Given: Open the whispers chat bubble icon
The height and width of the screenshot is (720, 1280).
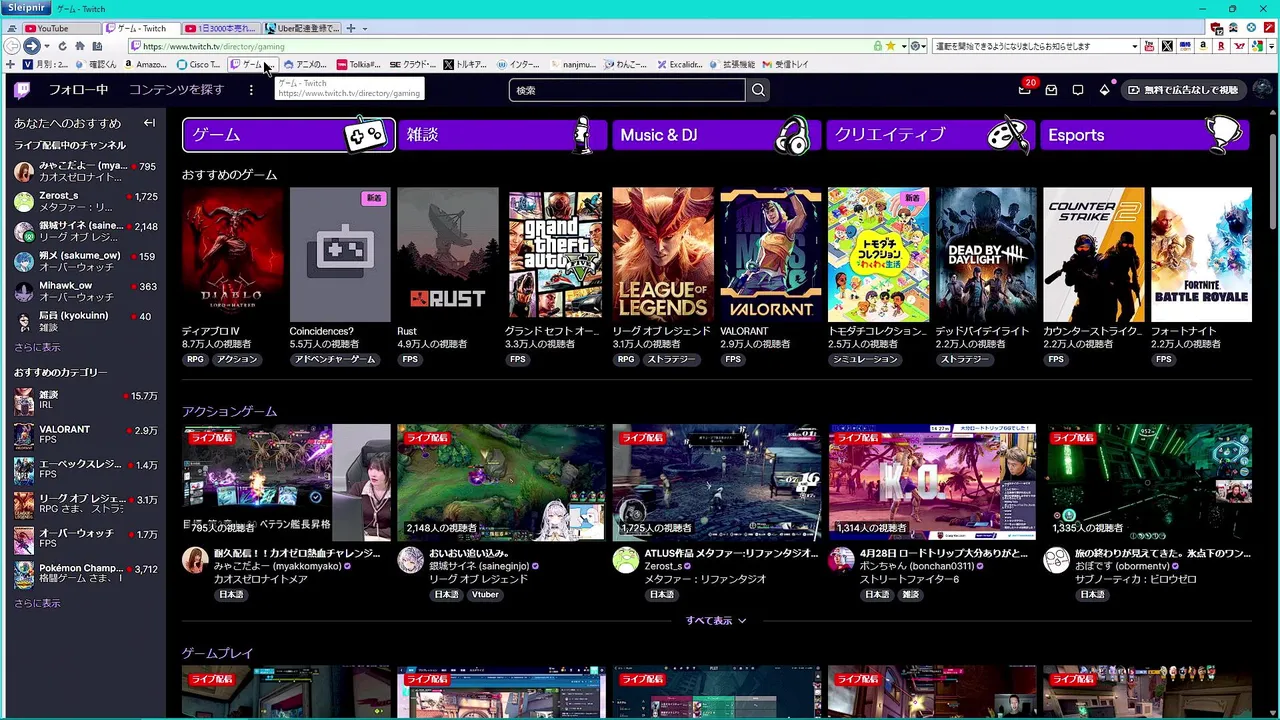Looking at the screenshot, I should click(1078, 90).
